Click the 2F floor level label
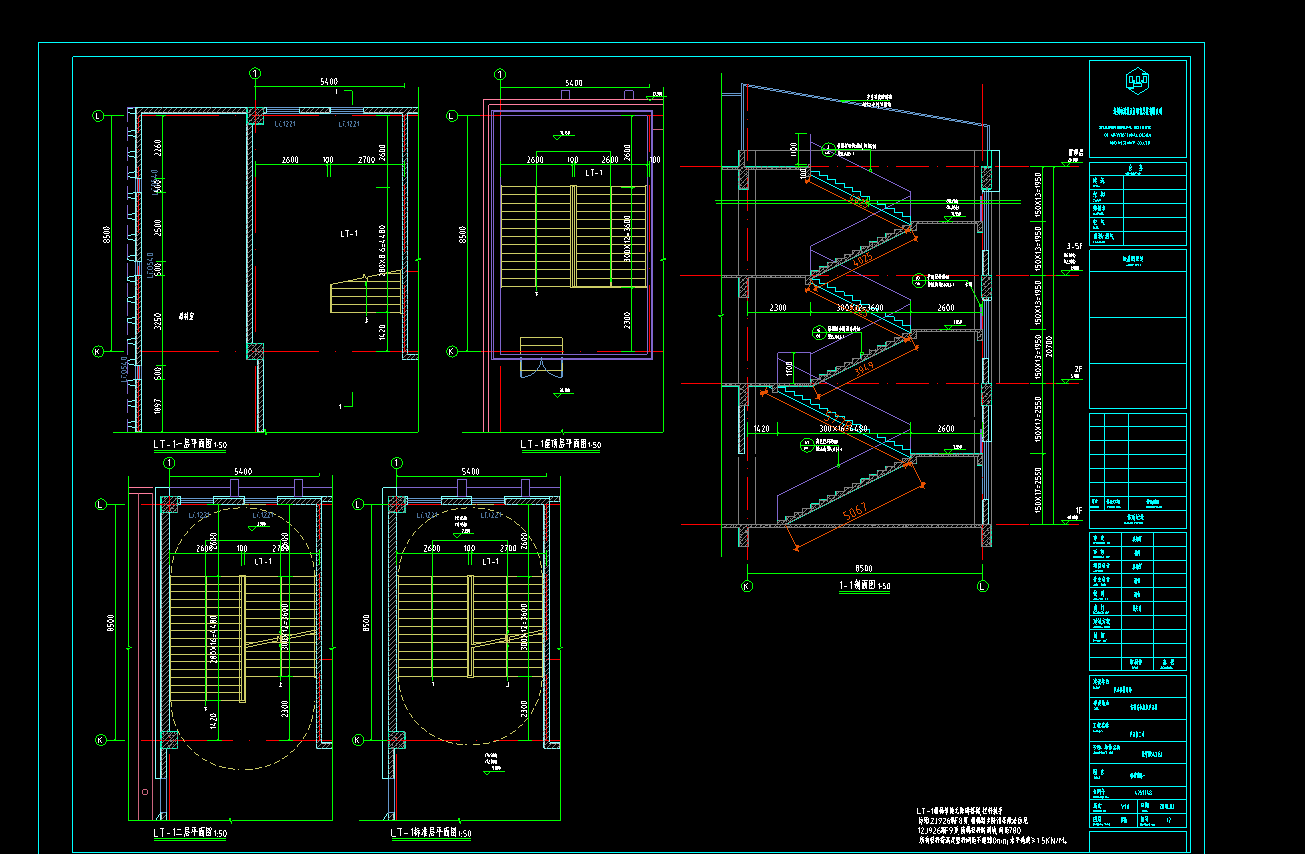This screenshot has width=1305, height=854. (x=1078, y=369)
